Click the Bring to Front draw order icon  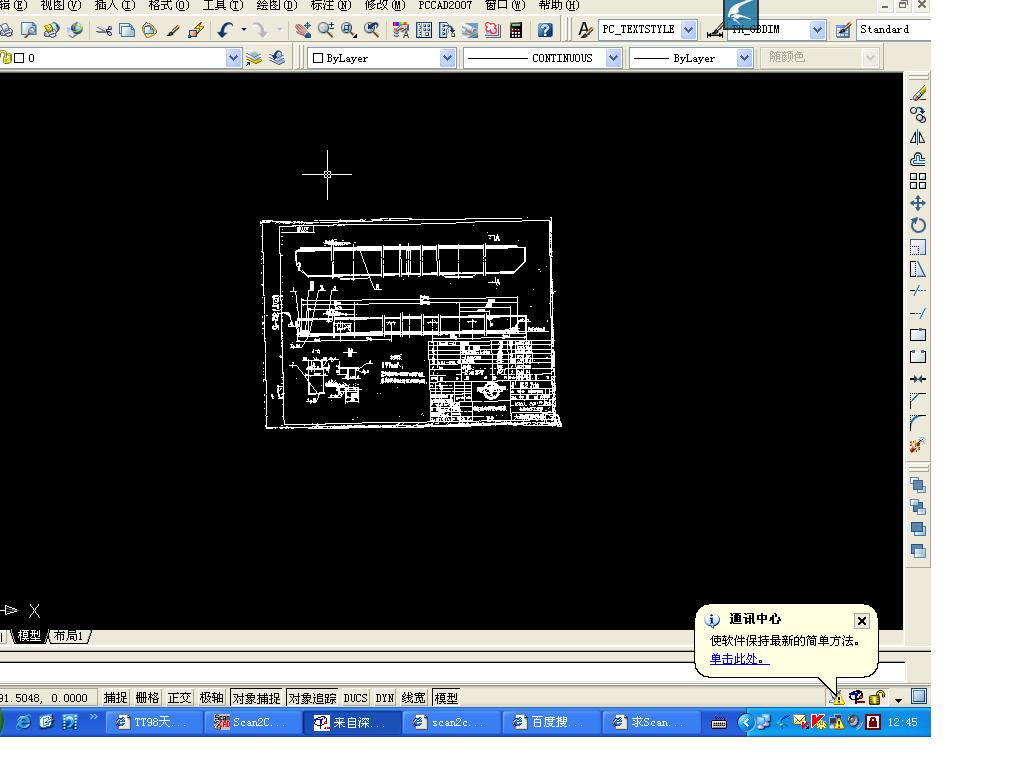(918, 485)
